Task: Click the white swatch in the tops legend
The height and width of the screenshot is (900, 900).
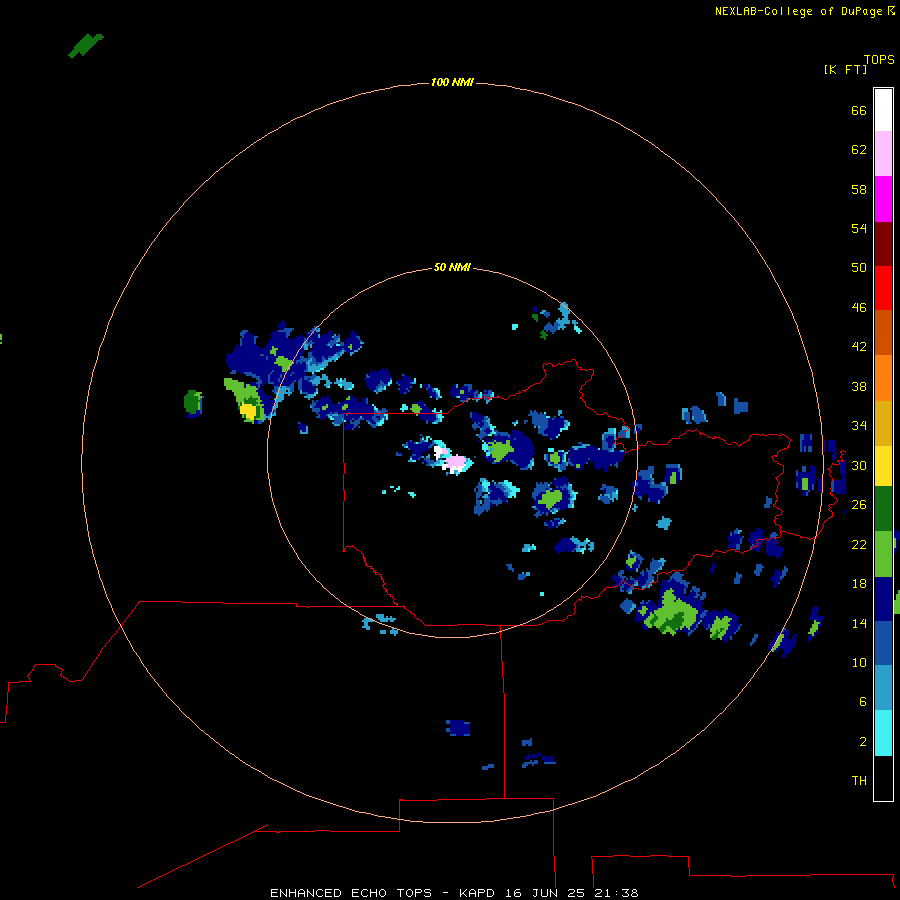Action: [x=883, y=110]
